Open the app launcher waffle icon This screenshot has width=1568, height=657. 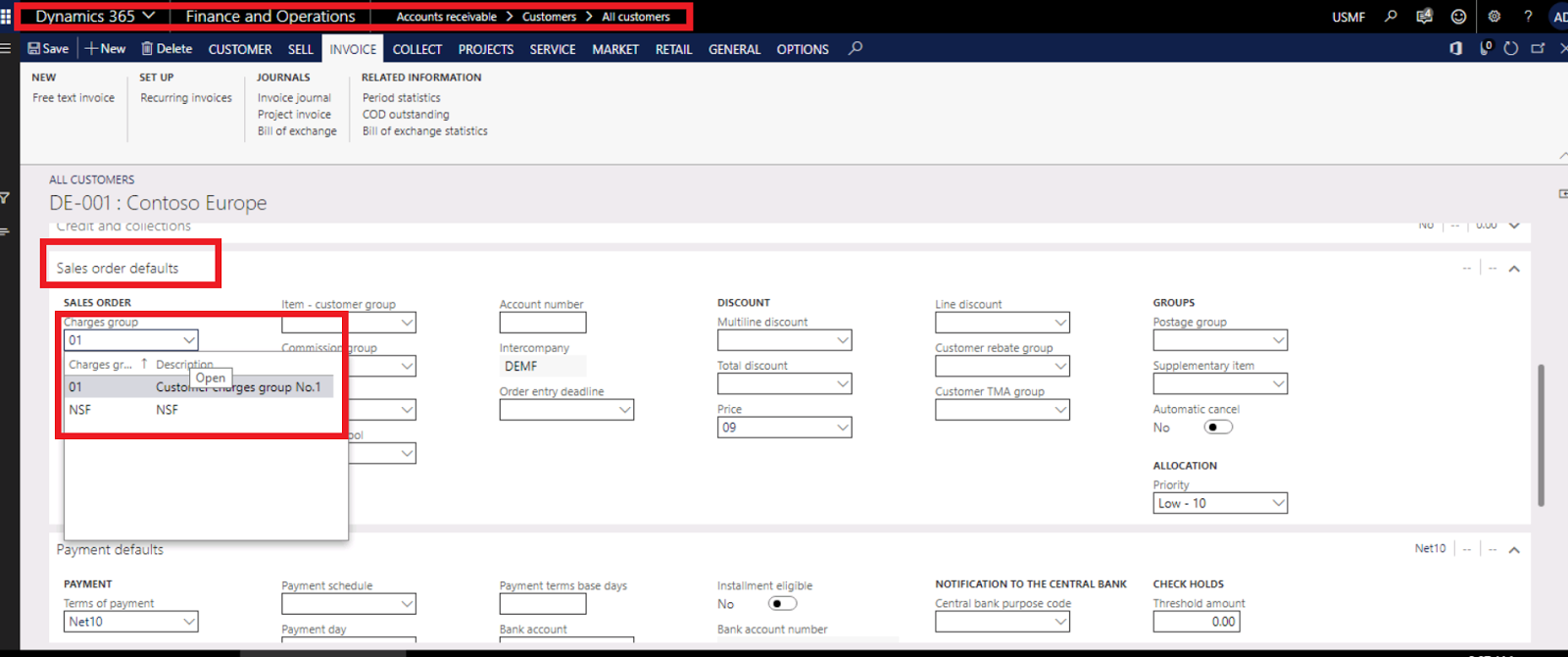[6, 17]
